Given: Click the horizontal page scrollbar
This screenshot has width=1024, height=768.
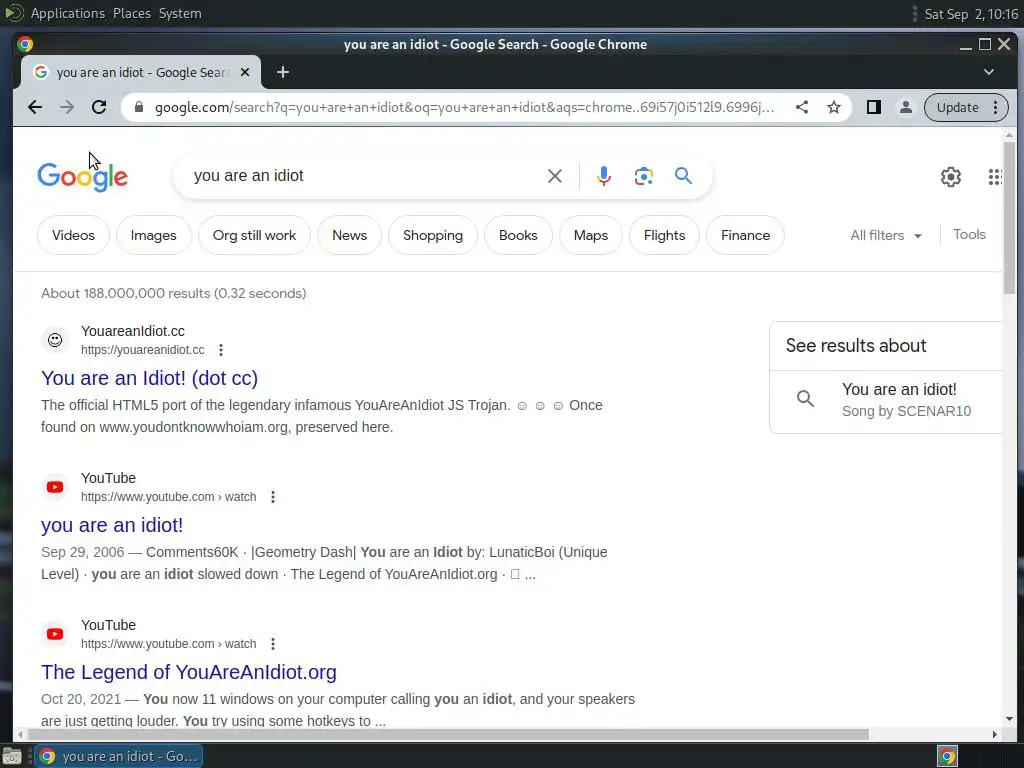Looking at the screenshot, I should click(447, 735).
